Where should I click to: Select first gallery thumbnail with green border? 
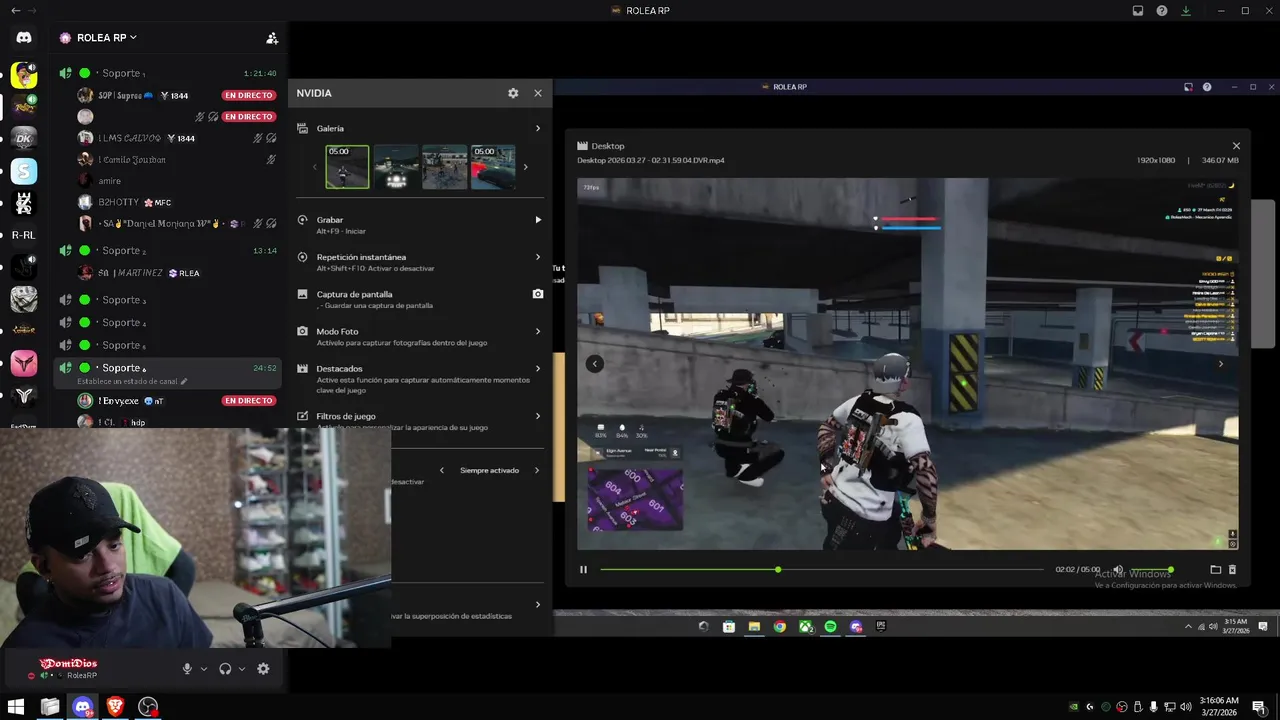347,167
